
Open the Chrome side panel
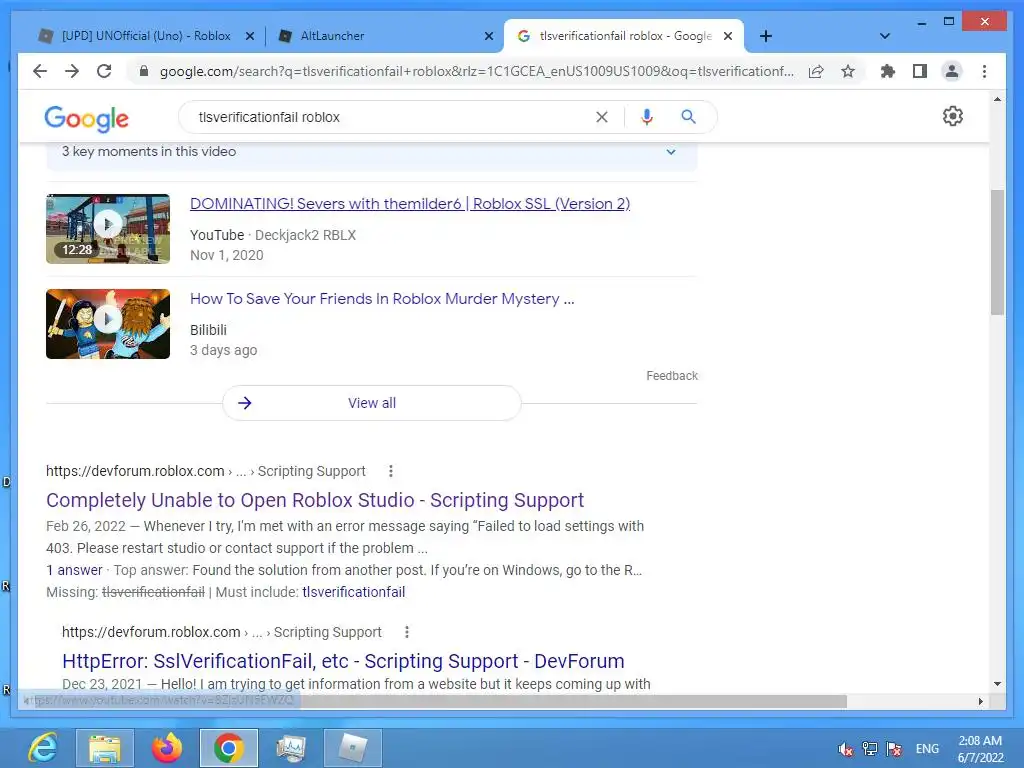[x=920, y=71]
